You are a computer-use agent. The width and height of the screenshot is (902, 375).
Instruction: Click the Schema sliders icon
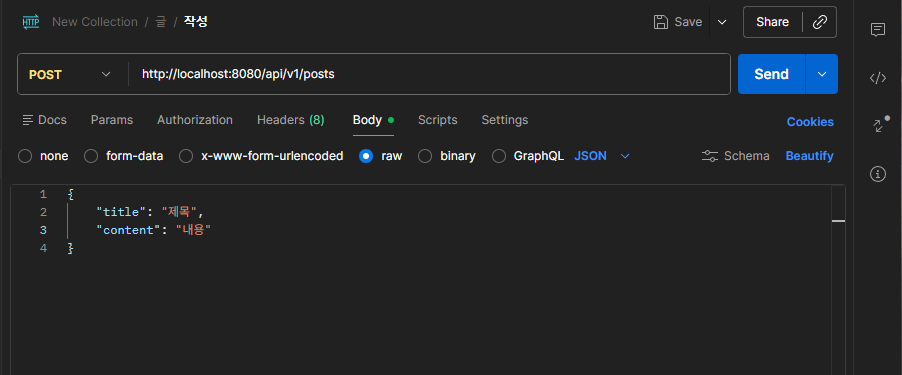click(x=710, y=156)
